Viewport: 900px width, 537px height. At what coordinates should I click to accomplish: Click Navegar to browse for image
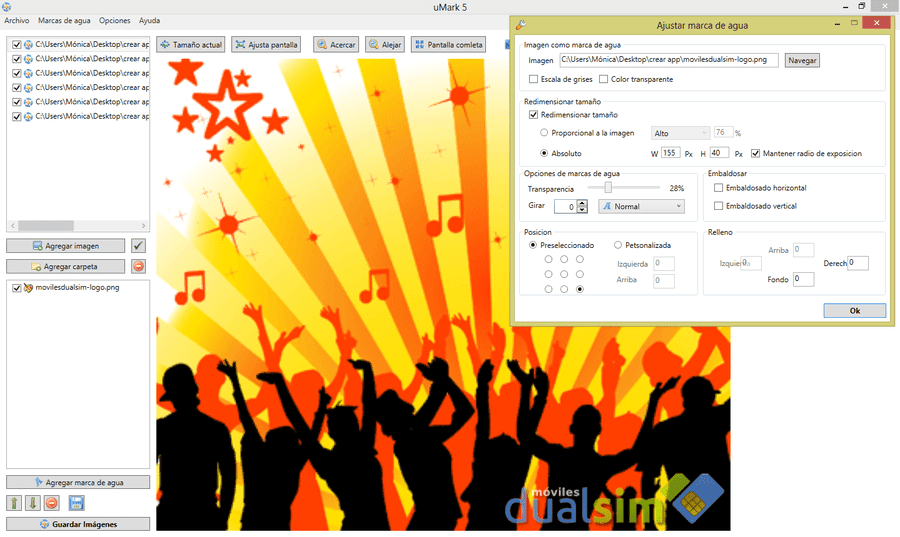pos(802,60)
